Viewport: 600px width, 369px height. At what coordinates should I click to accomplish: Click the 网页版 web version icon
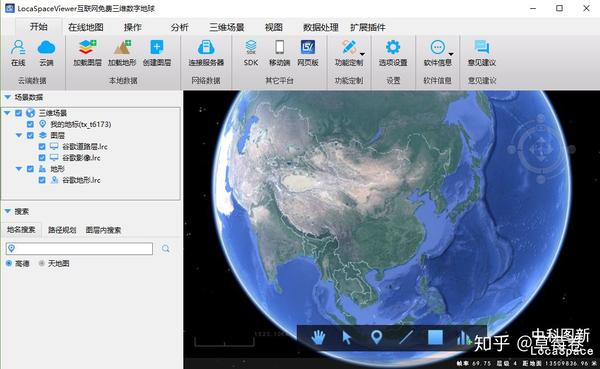tap(308, 47)
